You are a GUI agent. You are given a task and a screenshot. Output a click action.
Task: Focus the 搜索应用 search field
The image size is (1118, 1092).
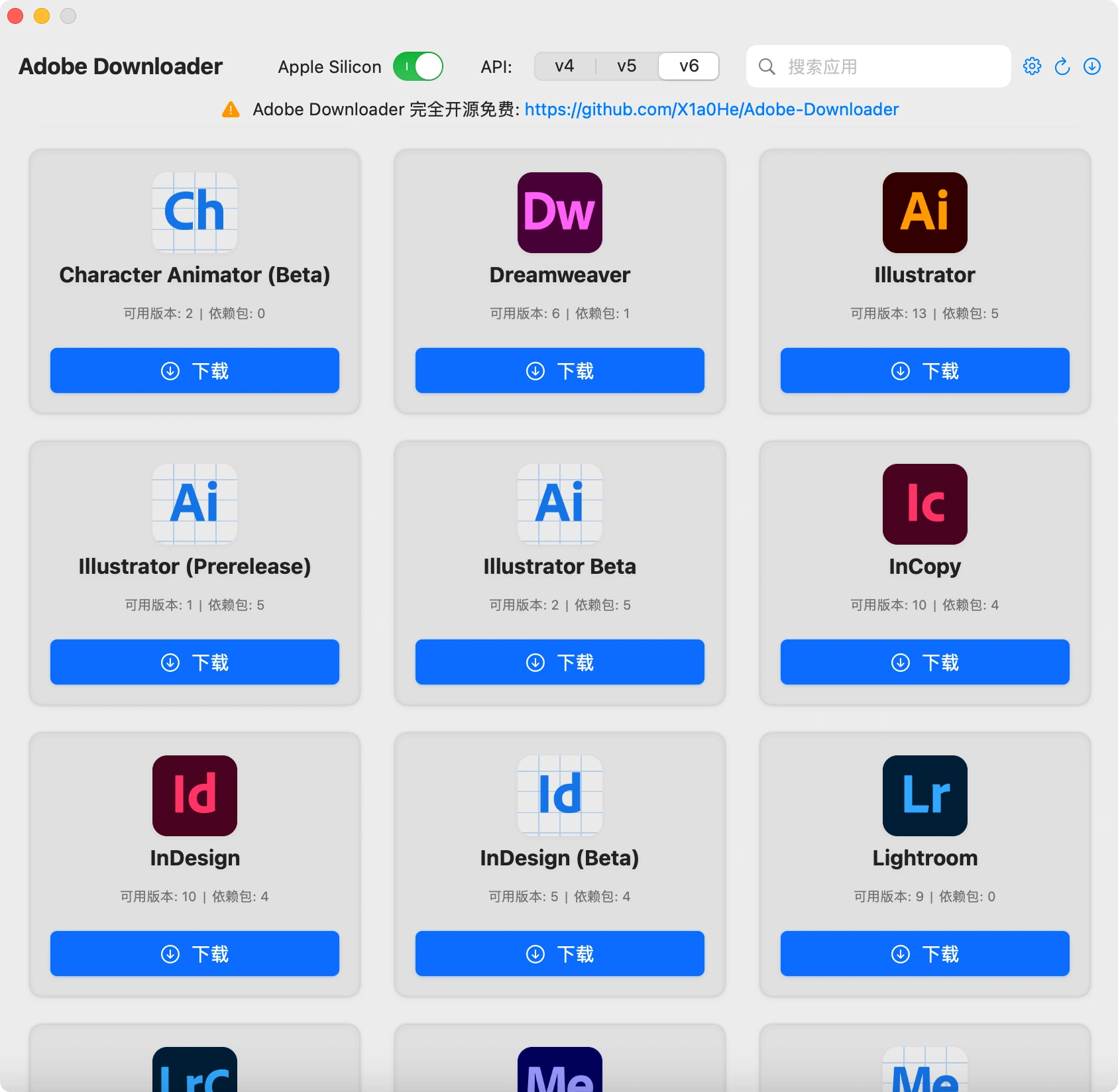coord(879,66)
